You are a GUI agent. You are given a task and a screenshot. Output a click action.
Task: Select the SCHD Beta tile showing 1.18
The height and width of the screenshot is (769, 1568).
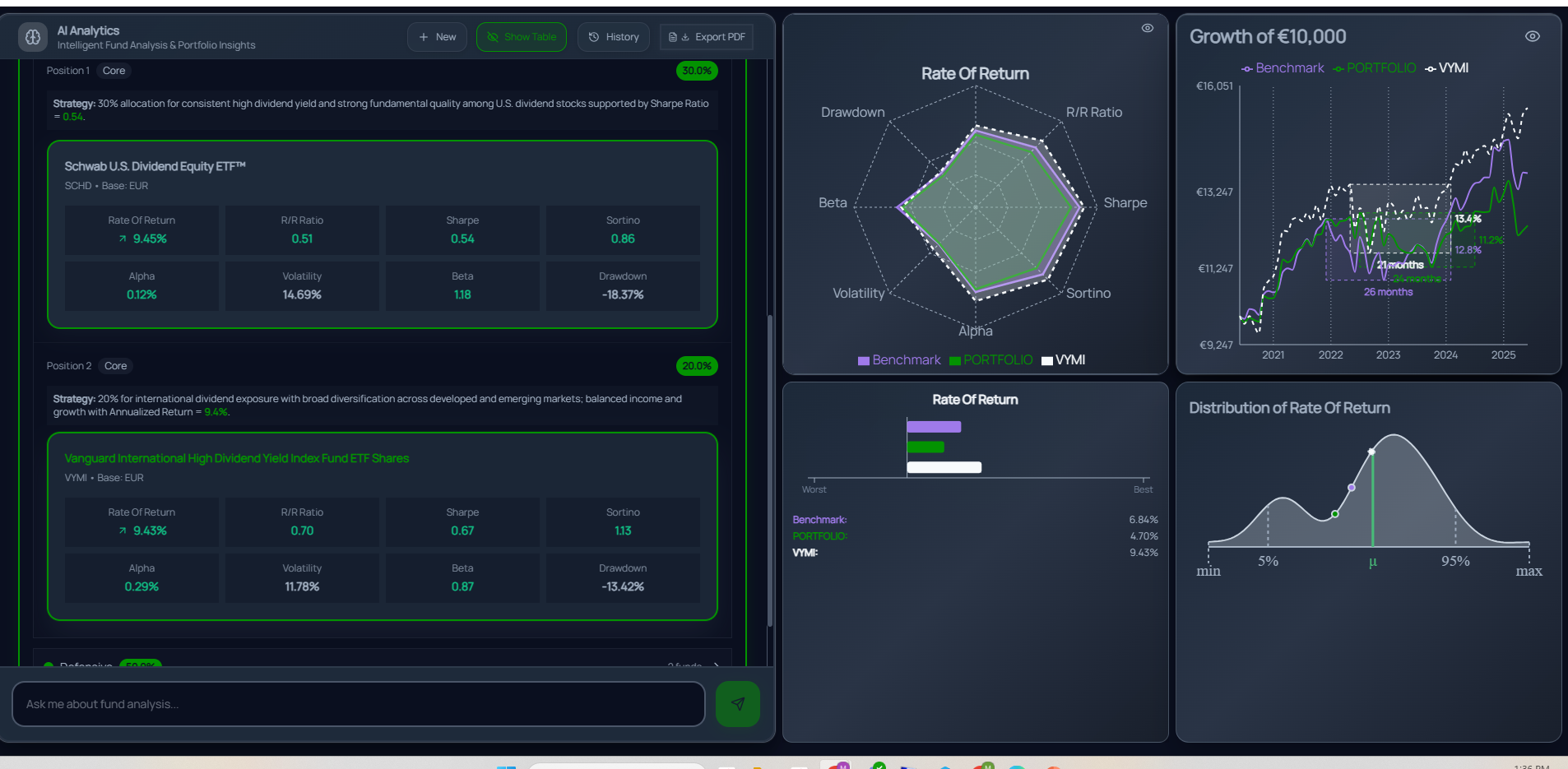(462, 286)
